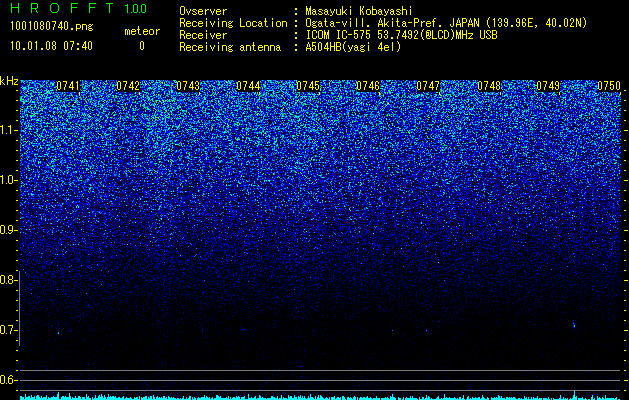Click the Receiver label
Image resolution: width=629 pixels, height=400 pixels.
click(x=203, y=35)
